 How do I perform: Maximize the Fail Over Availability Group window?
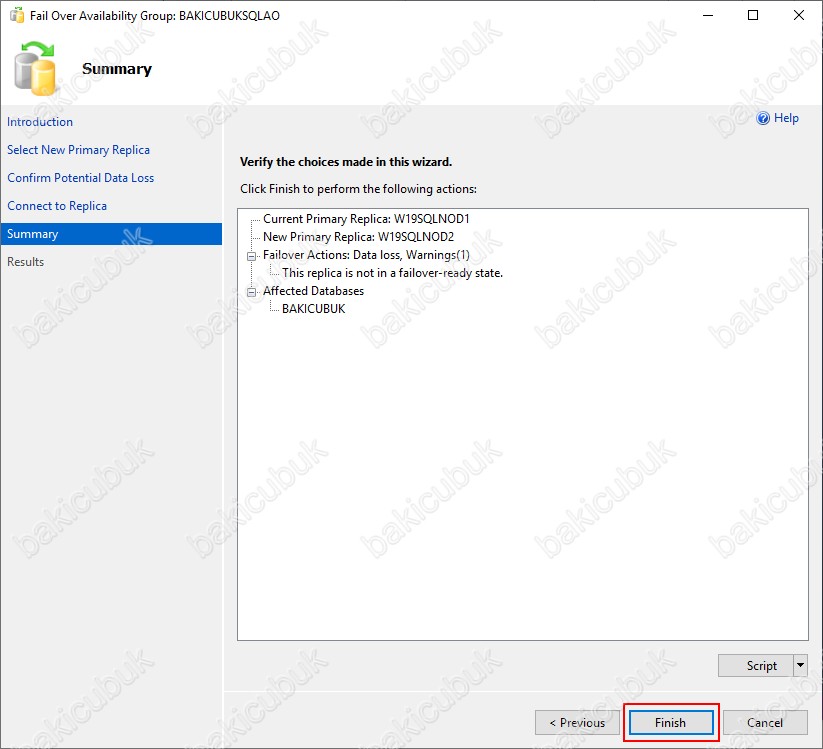click(x=753, y=15)
